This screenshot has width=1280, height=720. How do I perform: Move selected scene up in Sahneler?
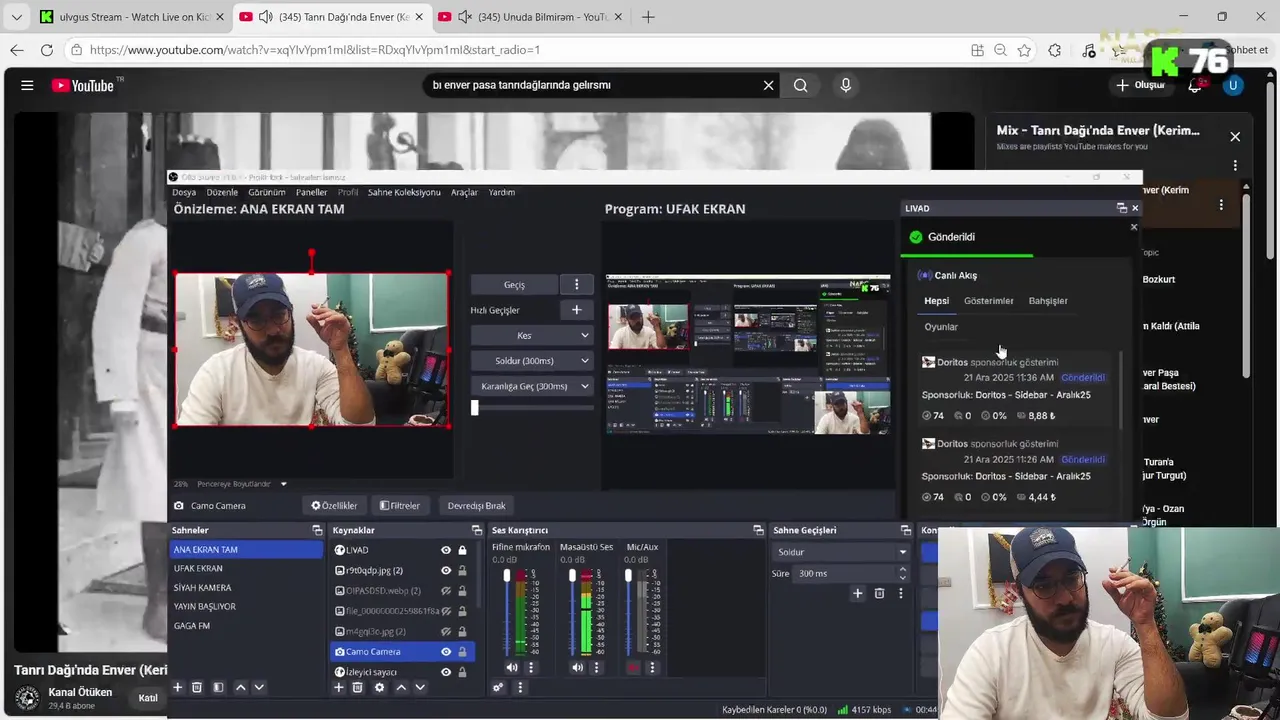pyautogui.click(x=240, y=687)
